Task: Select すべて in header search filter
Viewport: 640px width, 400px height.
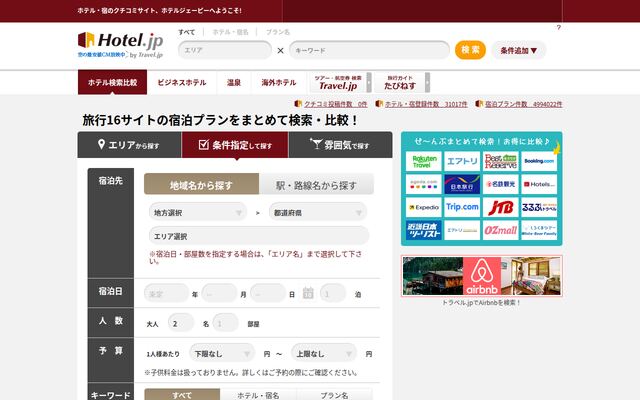Action: coord(187,32)
